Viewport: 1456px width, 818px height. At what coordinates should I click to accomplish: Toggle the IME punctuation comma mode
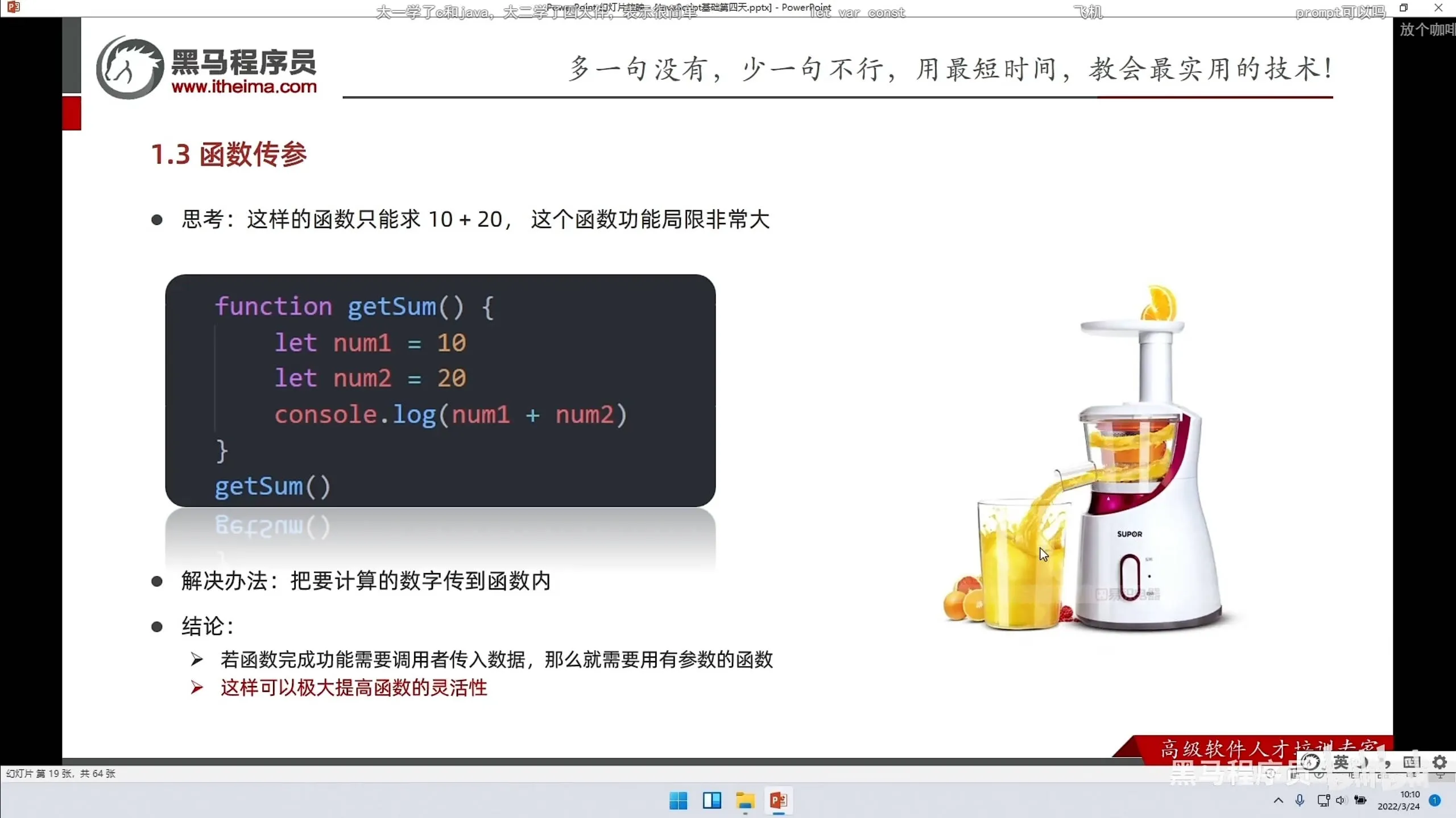(x=1388, y=763)
